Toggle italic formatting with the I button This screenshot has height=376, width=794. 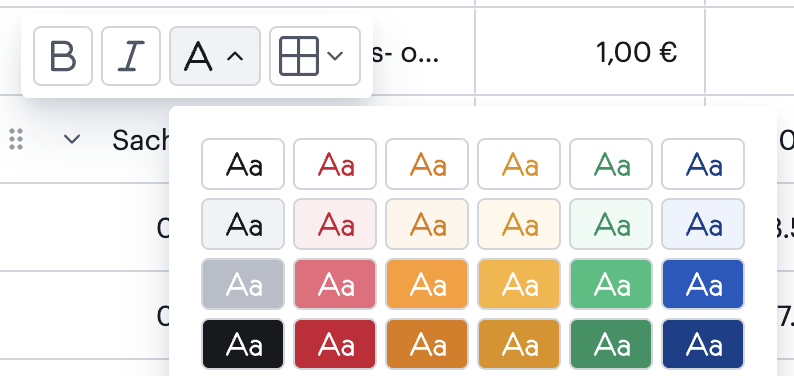tap(131, 56)
